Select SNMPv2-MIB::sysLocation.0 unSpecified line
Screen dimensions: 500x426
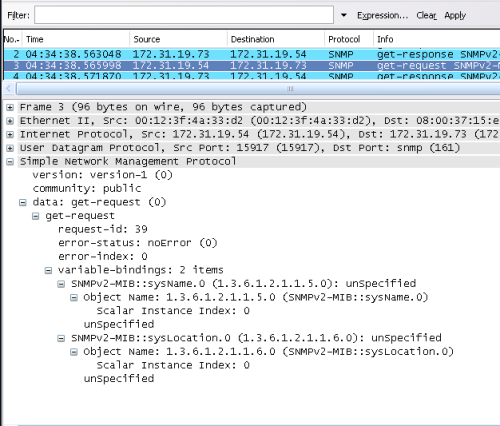pos(256,338)
